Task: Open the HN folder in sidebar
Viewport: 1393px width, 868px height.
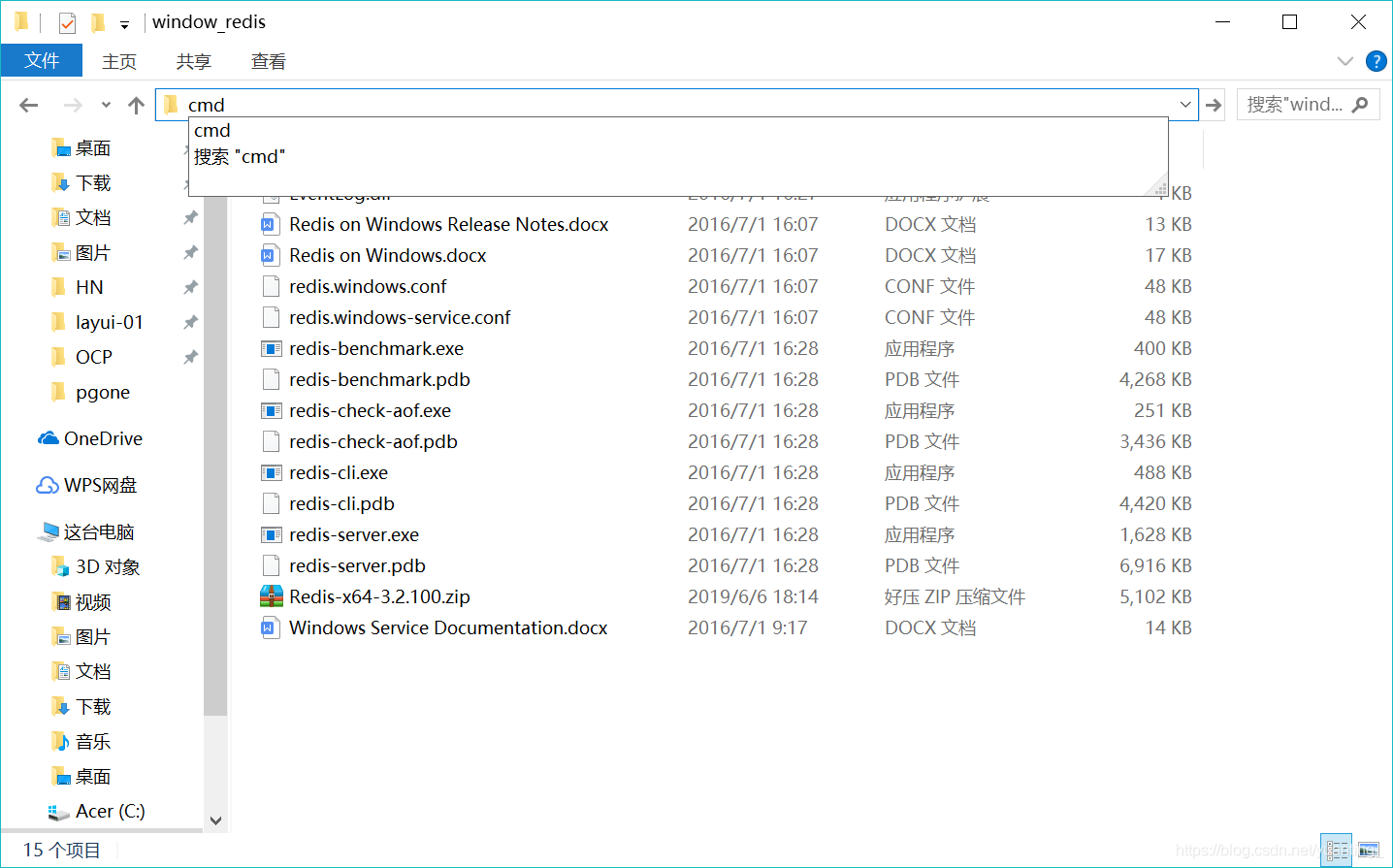Action: (89, 288)
